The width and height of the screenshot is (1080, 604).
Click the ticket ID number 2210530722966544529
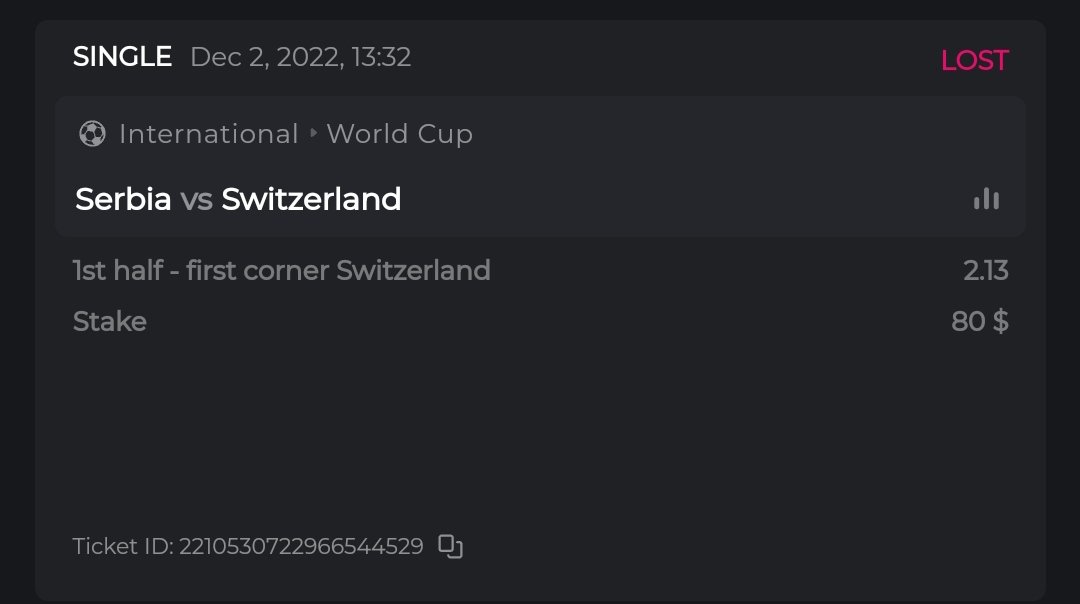pos(301,547)
